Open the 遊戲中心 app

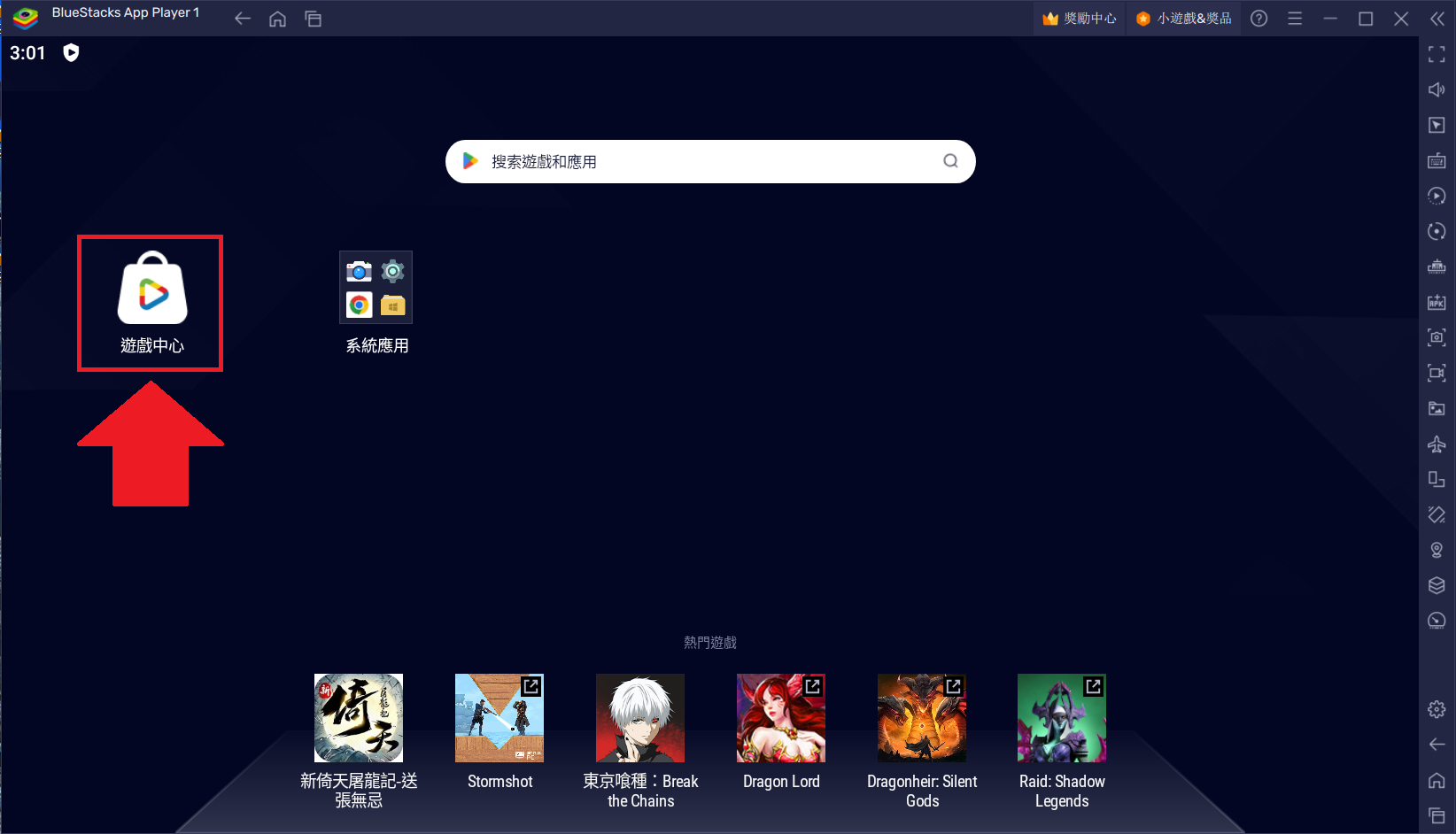(152, 302)
